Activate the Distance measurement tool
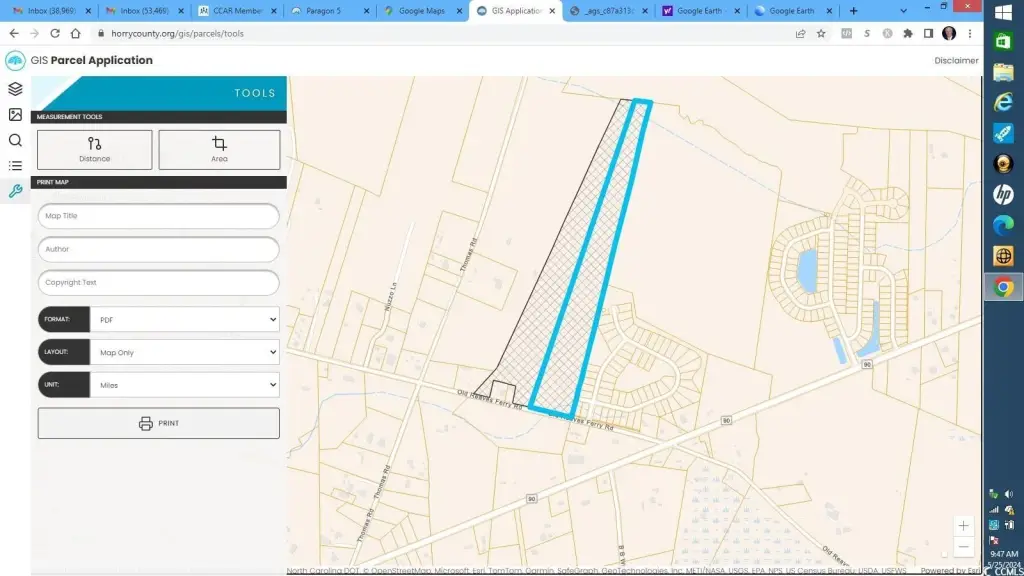The image size is (1024, 576). pyautogui.click(x=95, y=150)
